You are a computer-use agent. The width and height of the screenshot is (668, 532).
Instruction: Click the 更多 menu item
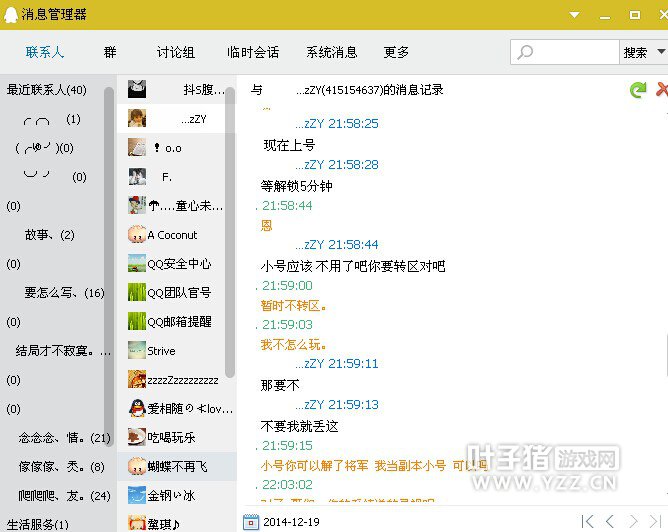396,52
